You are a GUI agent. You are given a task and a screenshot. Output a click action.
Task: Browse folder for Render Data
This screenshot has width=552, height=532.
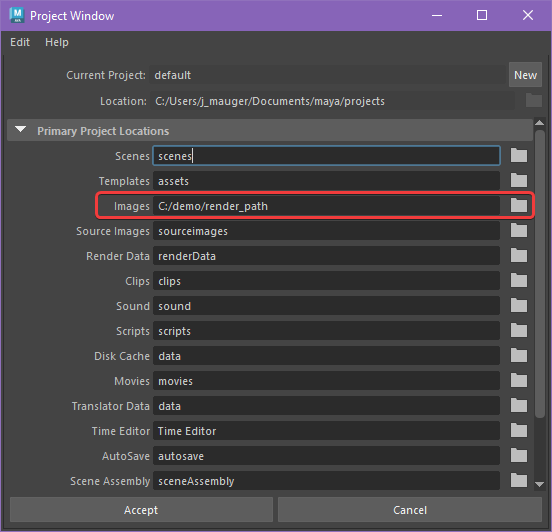point(519,255)
